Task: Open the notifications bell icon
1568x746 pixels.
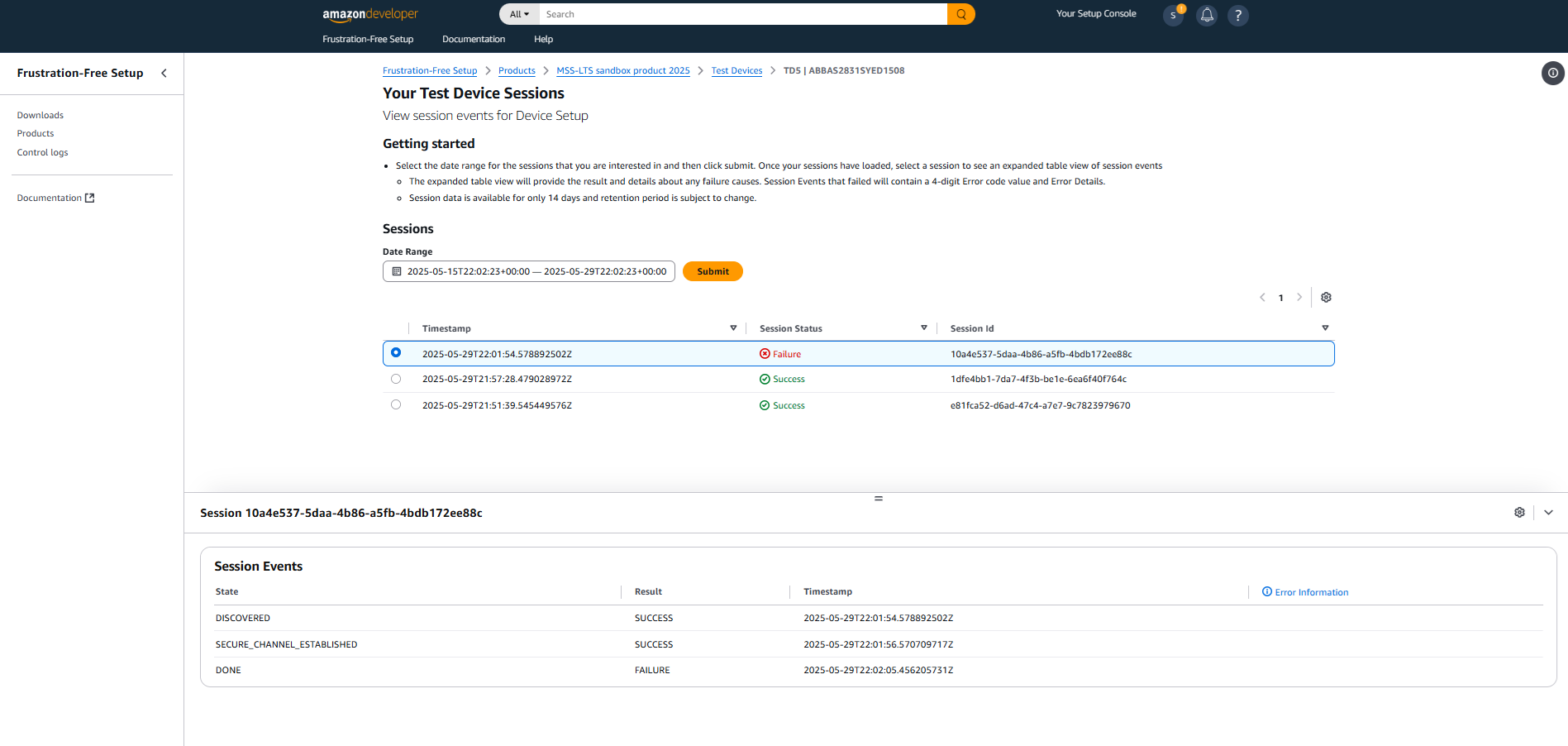Action: coord(1207,15)
